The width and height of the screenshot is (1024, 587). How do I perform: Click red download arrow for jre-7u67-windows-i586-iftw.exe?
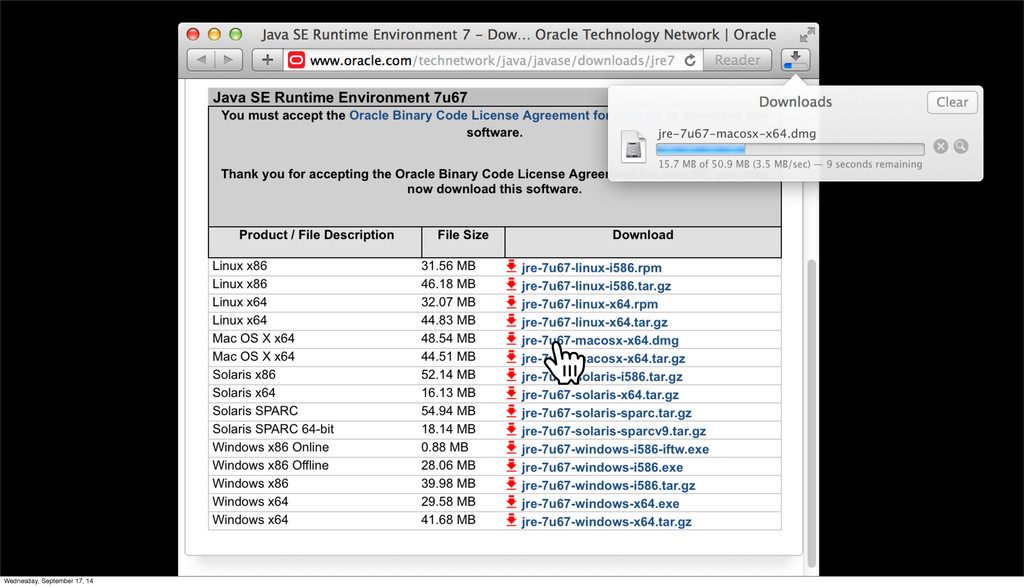point(511,448)
